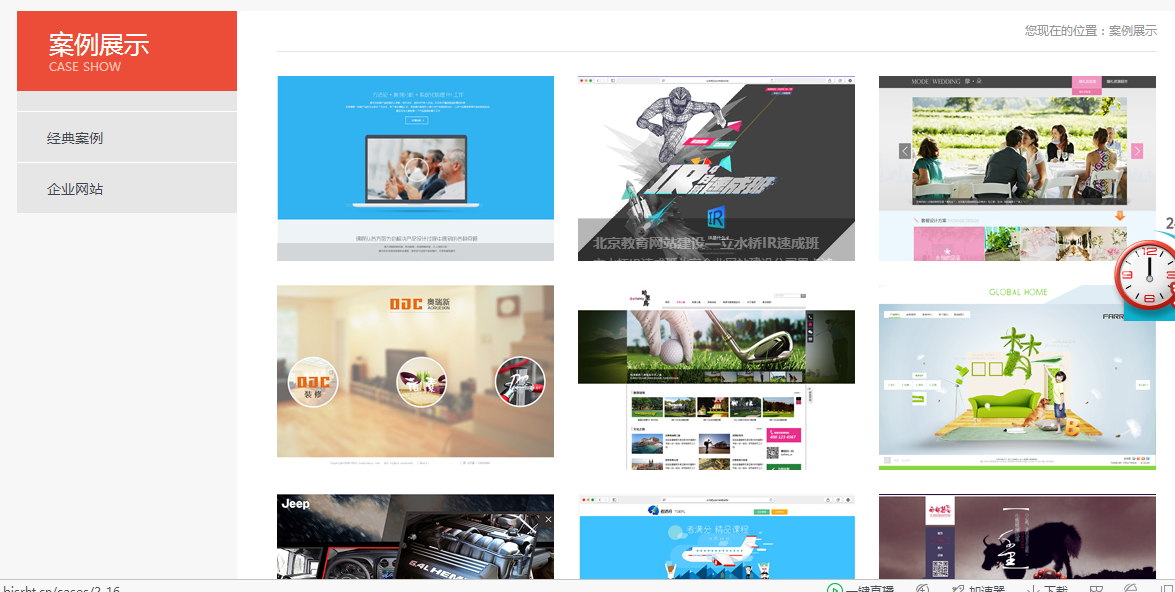Select 企业网站 in the sidebar
The height and width of the screenshot is (592, 1175).
[75, 189]
